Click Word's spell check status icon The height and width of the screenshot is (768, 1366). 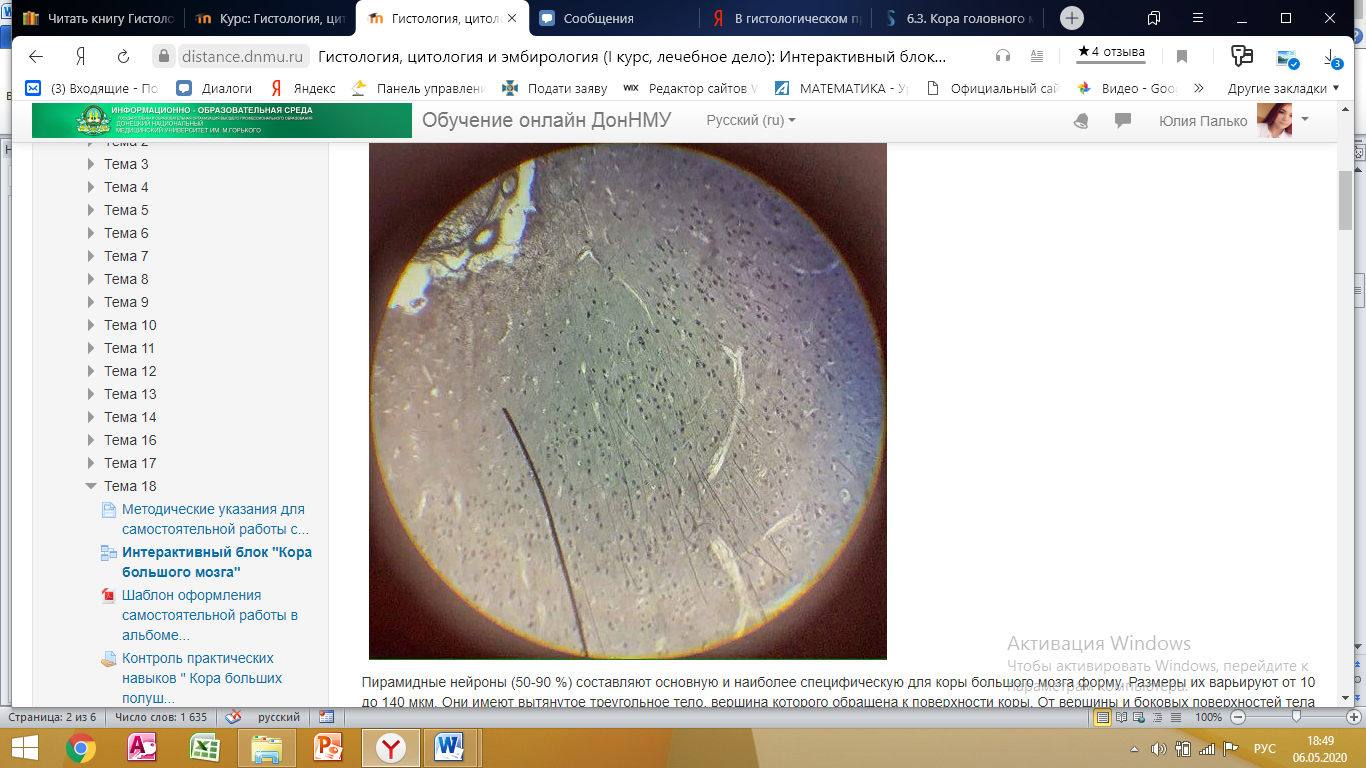click(x=233, y=717)
